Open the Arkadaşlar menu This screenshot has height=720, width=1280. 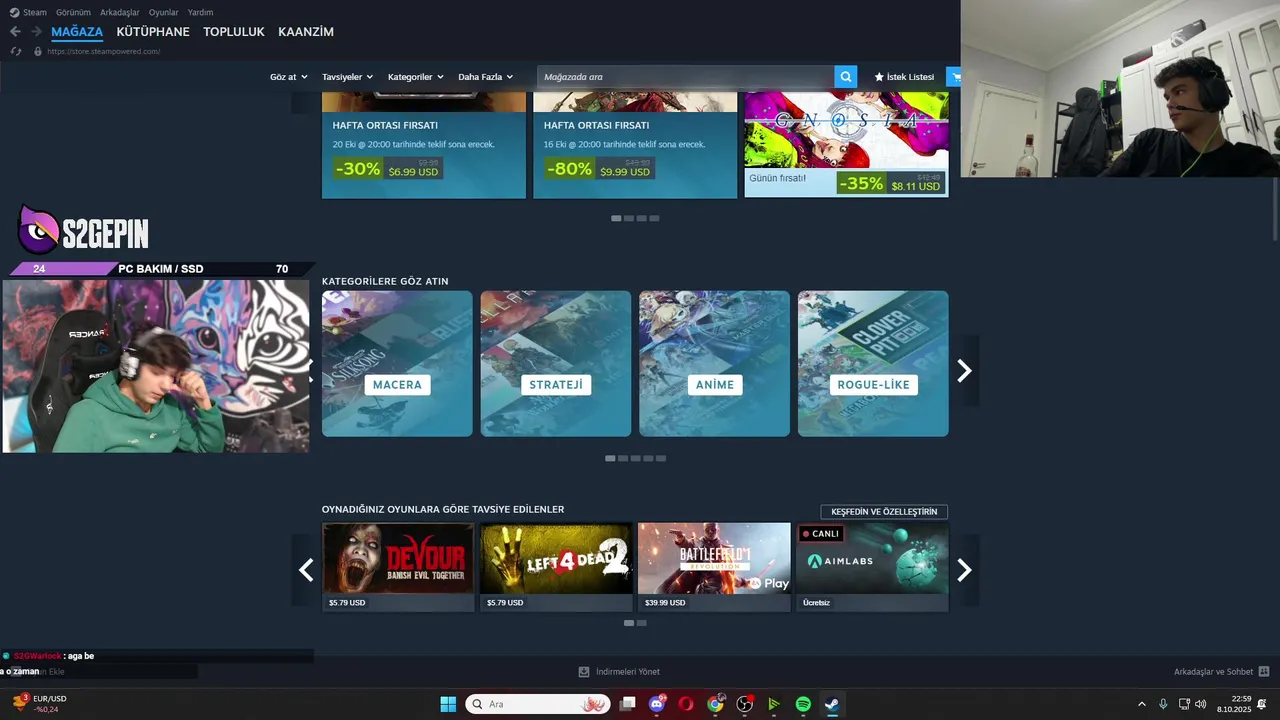(120, 12)
